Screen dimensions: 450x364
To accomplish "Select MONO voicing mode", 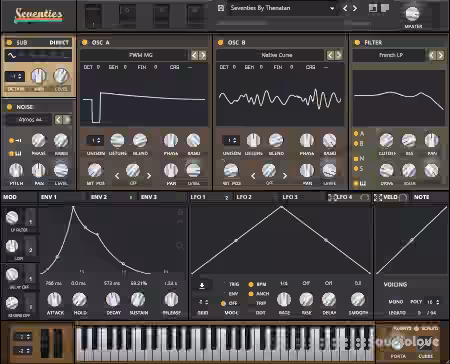I will (x=396, y=302).
